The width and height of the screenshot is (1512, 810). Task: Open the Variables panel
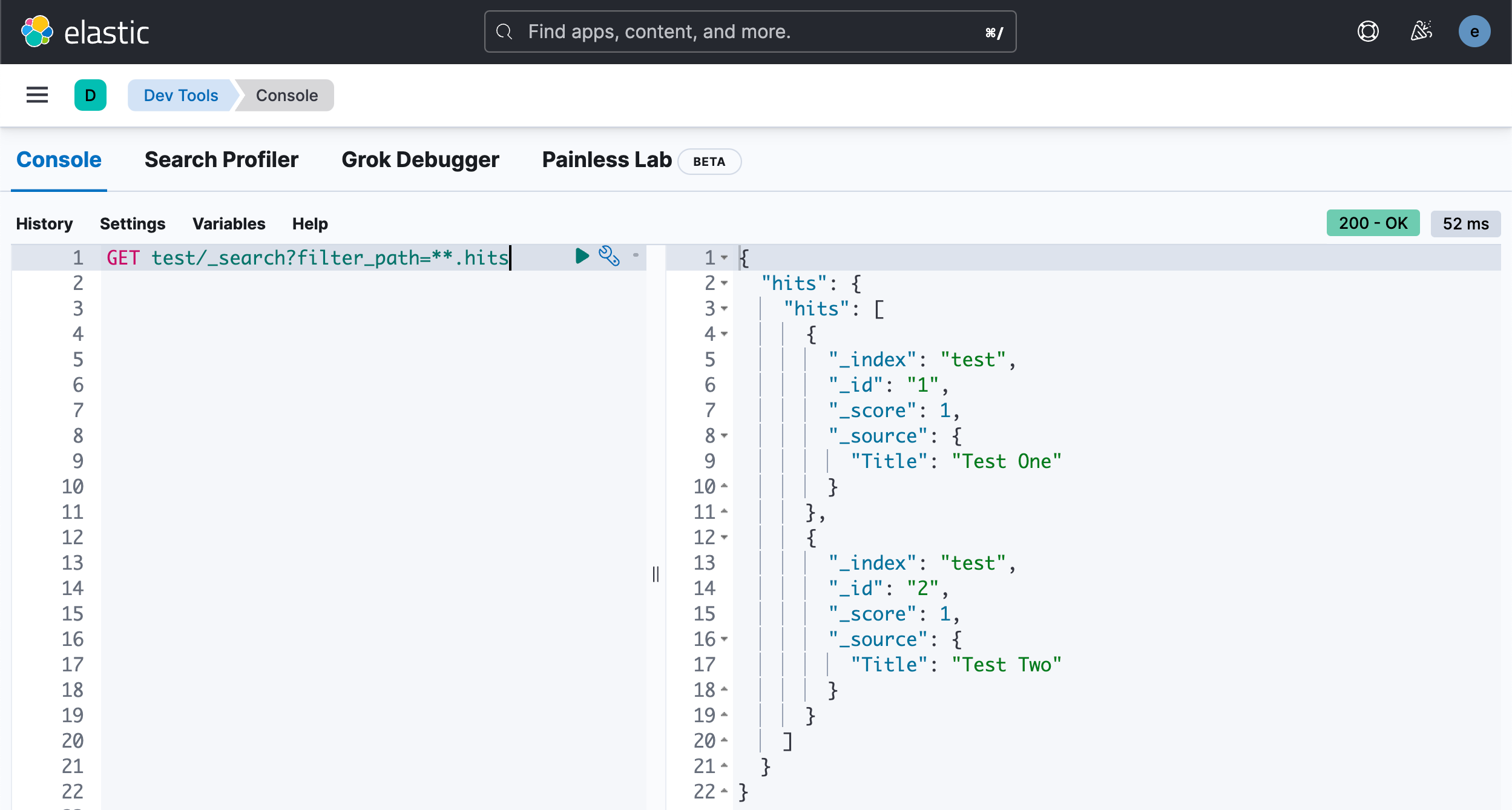[229, 224]
